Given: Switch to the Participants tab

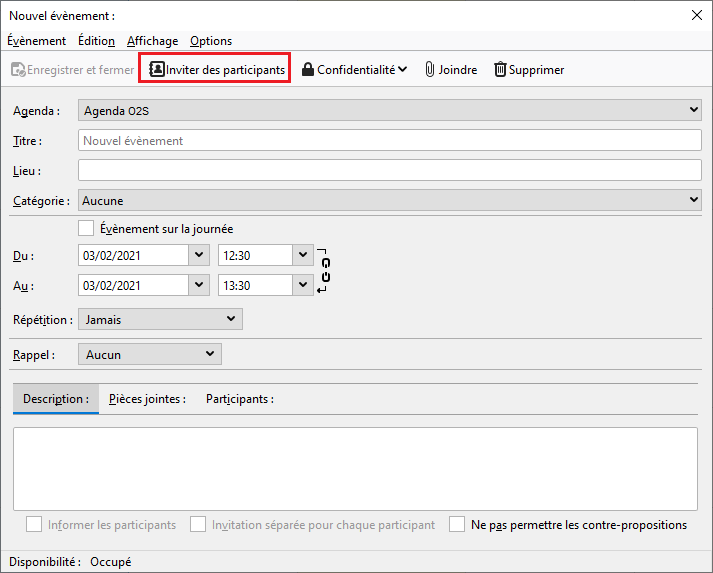Looking at the screenshot, I should (240, 399).
